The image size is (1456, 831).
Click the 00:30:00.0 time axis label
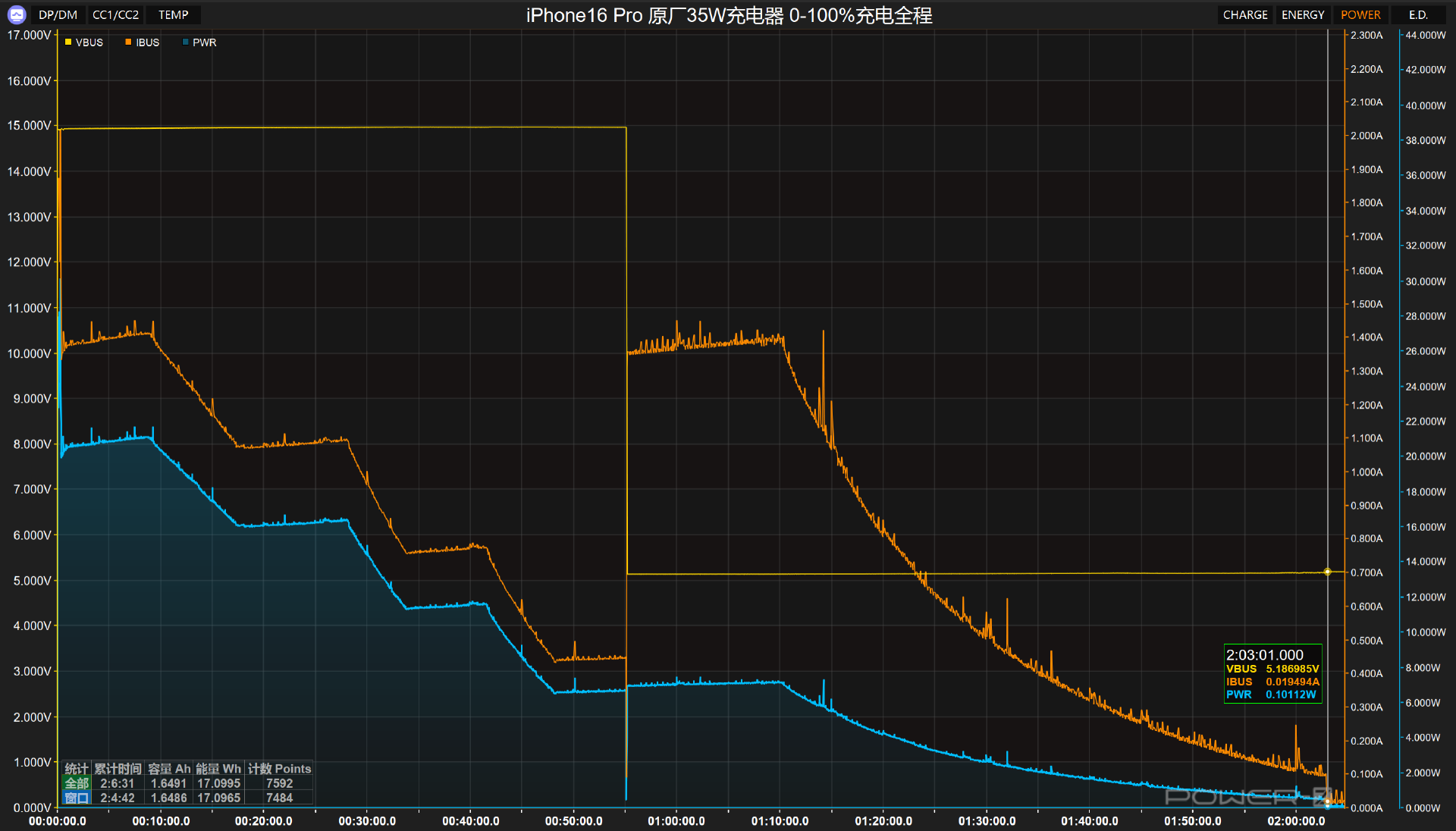tap(367, 821)
